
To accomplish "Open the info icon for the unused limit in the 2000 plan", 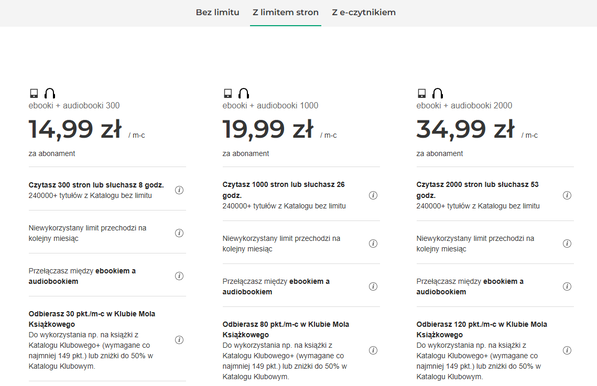I will point(567,243).
